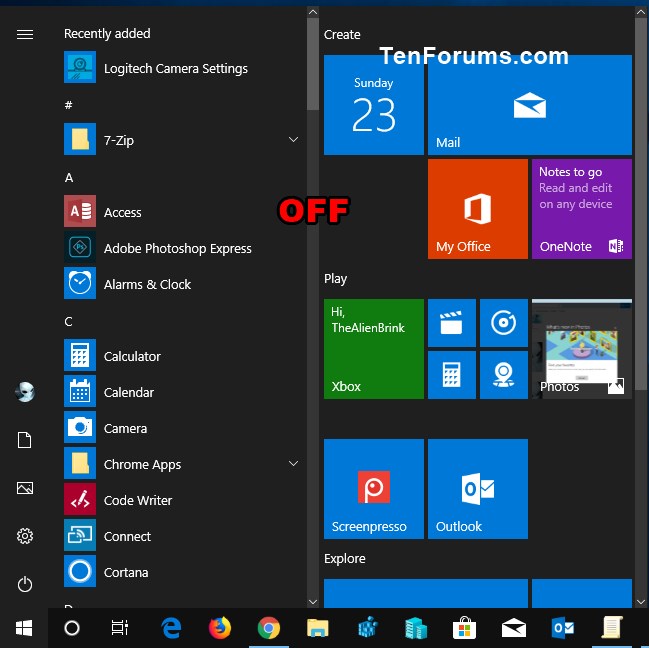Open the Outlook tile

(478, 489)
